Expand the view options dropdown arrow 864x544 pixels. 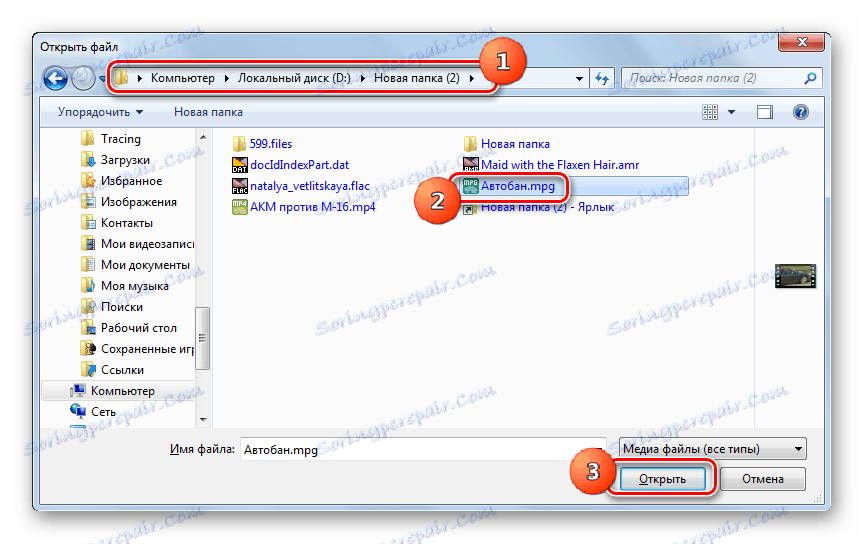pyautogui.click(x=731, y=112)
